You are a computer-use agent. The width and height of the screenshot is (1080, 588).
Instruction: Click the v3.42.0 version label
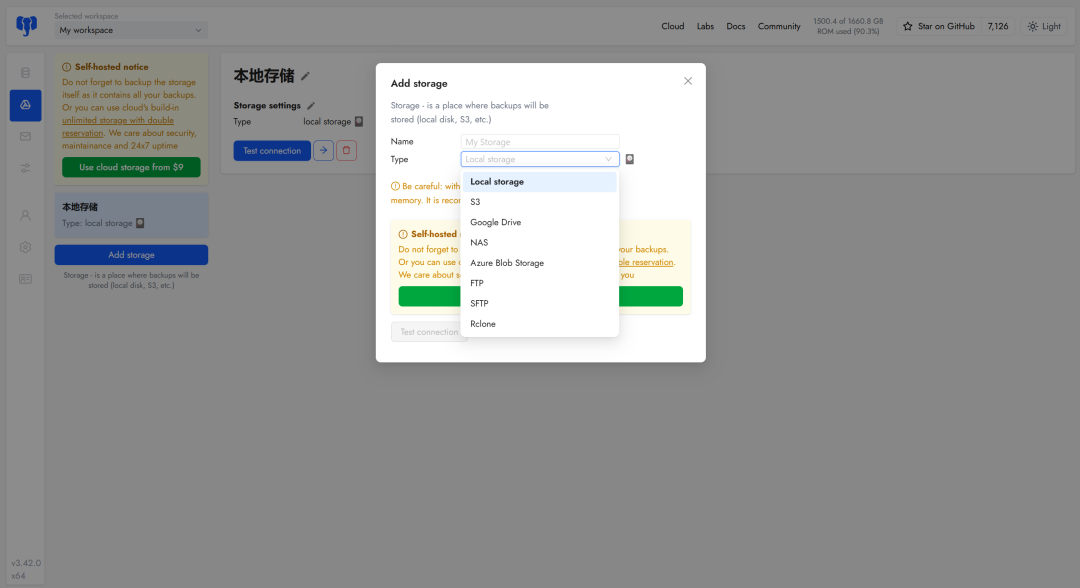pos(26,563)
